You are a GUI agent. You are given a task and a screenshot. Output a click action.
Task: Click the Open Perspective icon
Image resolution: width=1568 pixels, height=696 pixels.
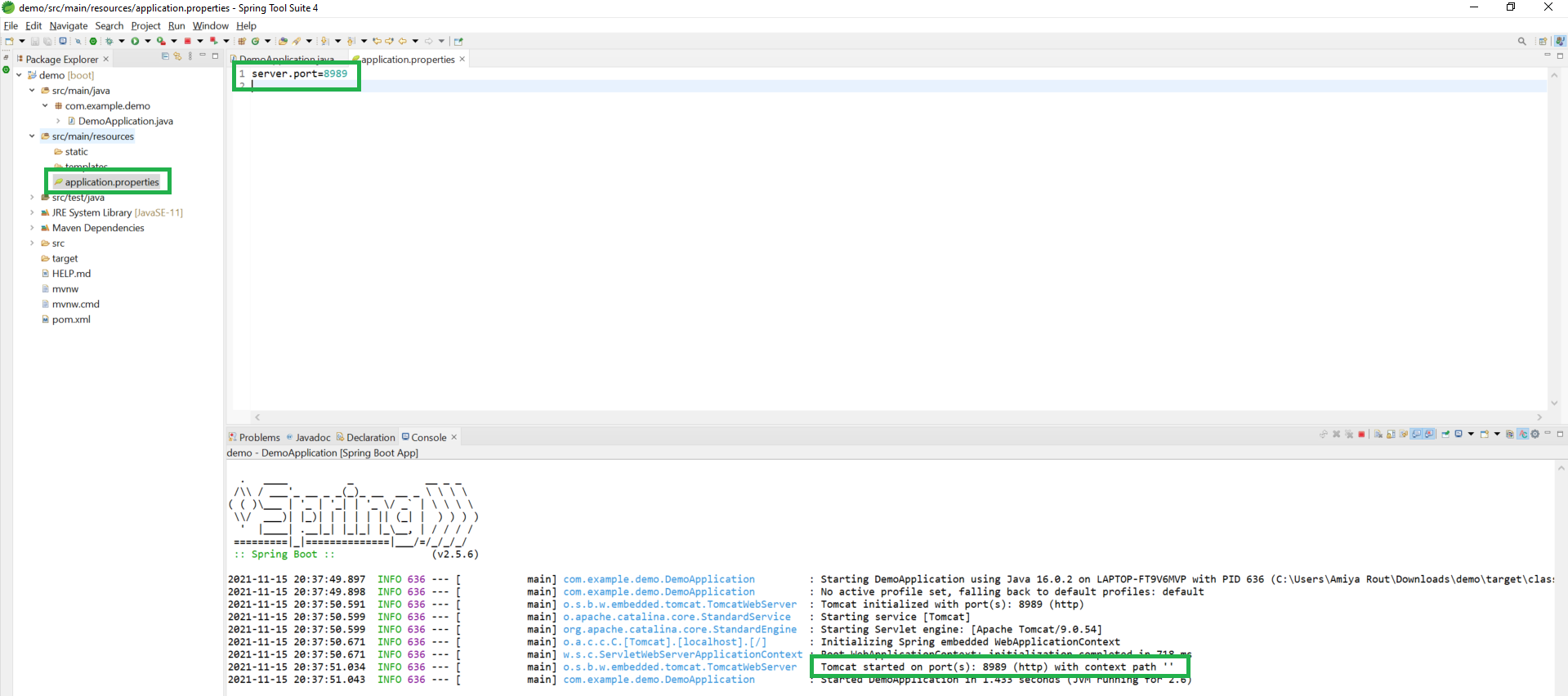point(1543,41)
